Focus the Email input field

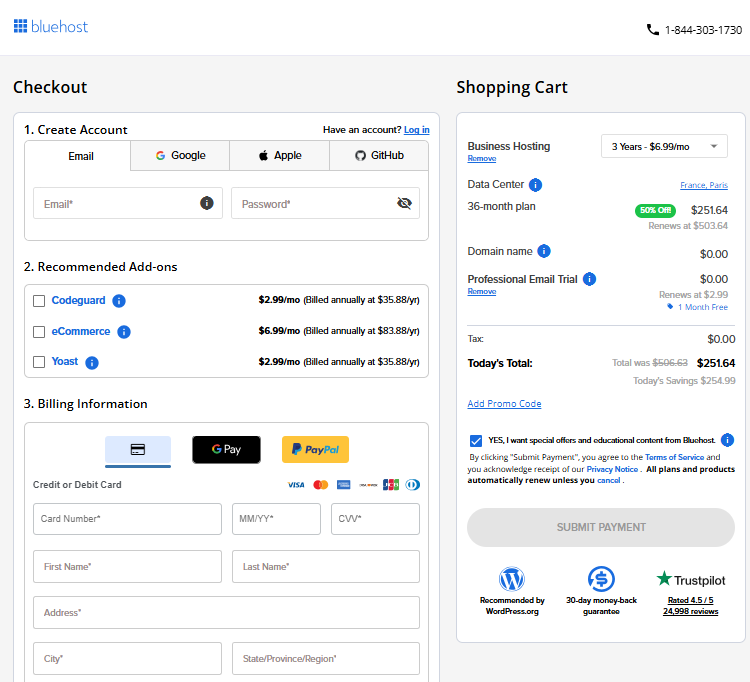[128, 203]
